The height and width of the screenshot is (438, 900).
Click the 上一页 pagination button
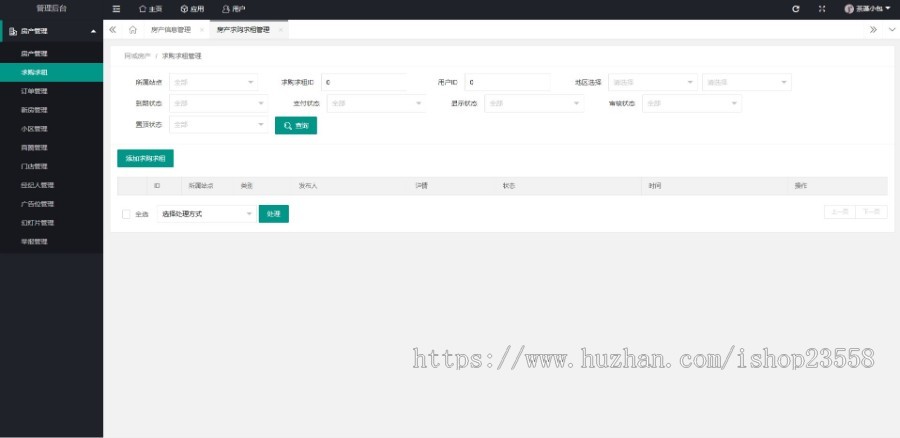coord(840,212)
